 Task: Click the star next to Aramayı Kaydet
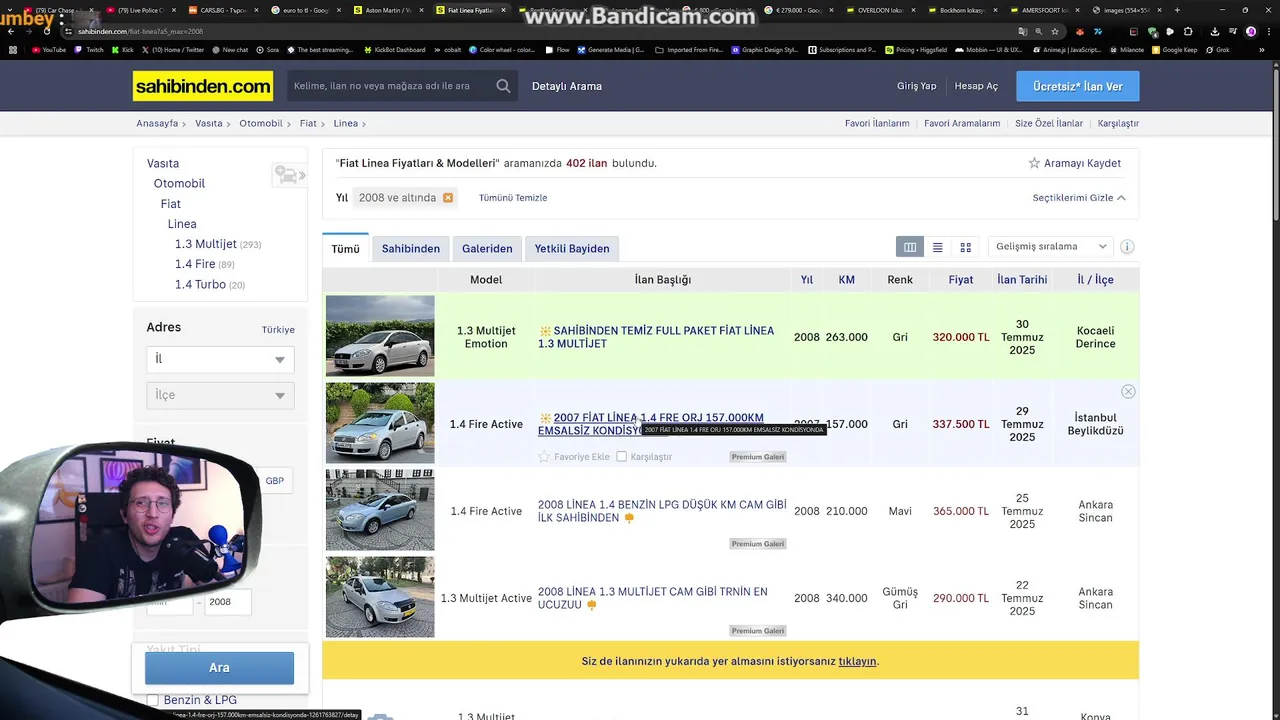1034,163
